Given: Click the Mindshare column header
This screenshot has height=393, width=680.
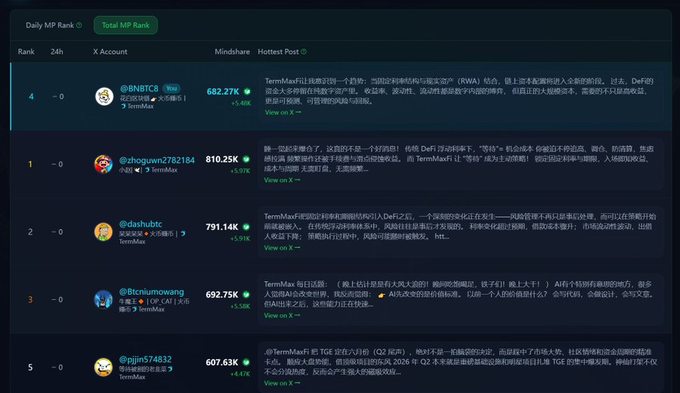Looking at the screenshot, I should [x=232, y=52].
